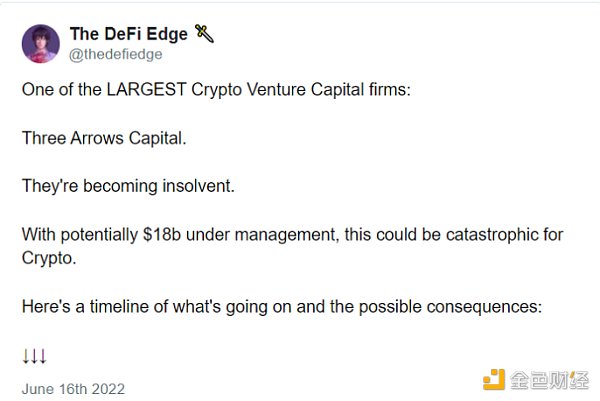Click the word LARGEST in the tweet

(147, 90)
